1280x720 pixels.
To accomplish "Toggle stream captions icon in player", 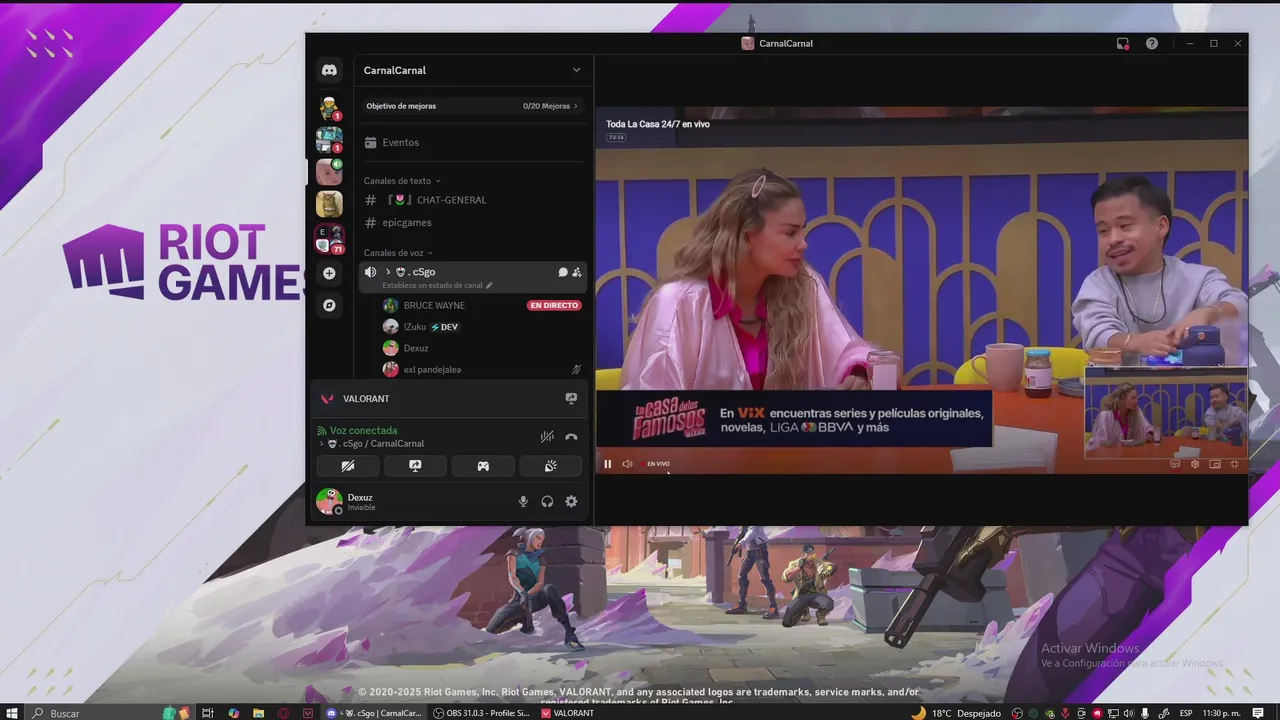I will click(1175, 464).
